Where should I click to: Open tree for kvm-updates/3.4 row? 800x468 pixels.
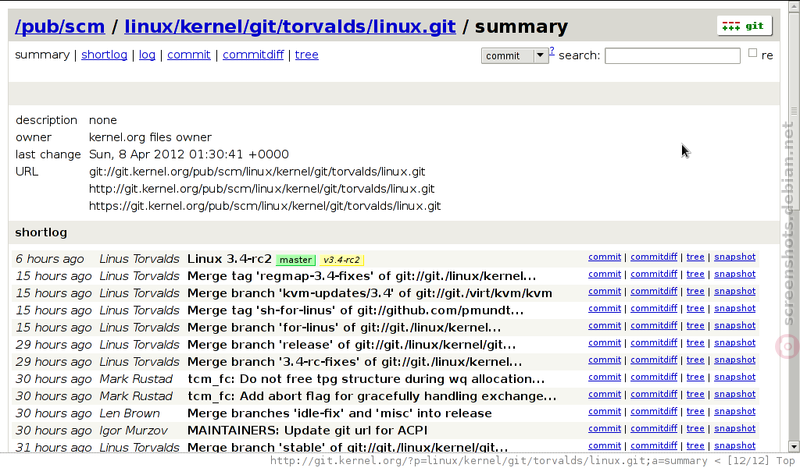coord(695,291)
